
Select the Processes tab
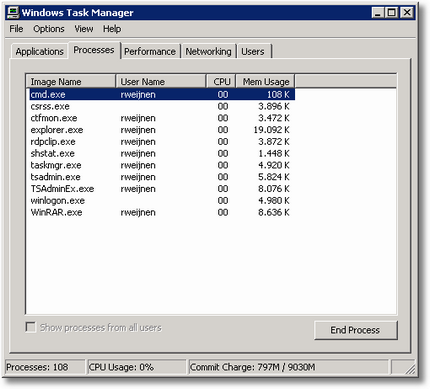[94, 50]
